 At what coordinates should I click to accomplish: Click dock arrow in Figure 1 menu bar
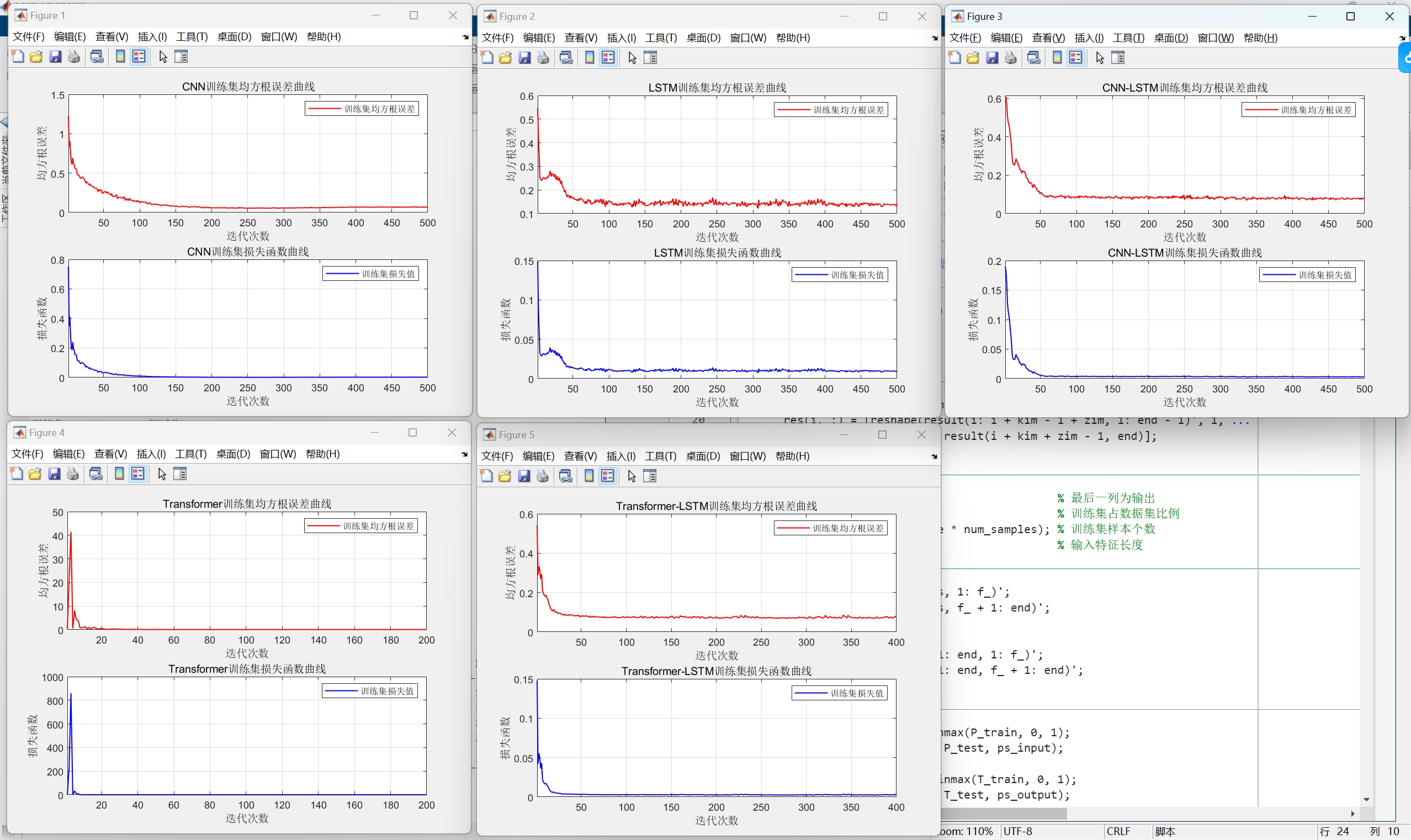465,38
